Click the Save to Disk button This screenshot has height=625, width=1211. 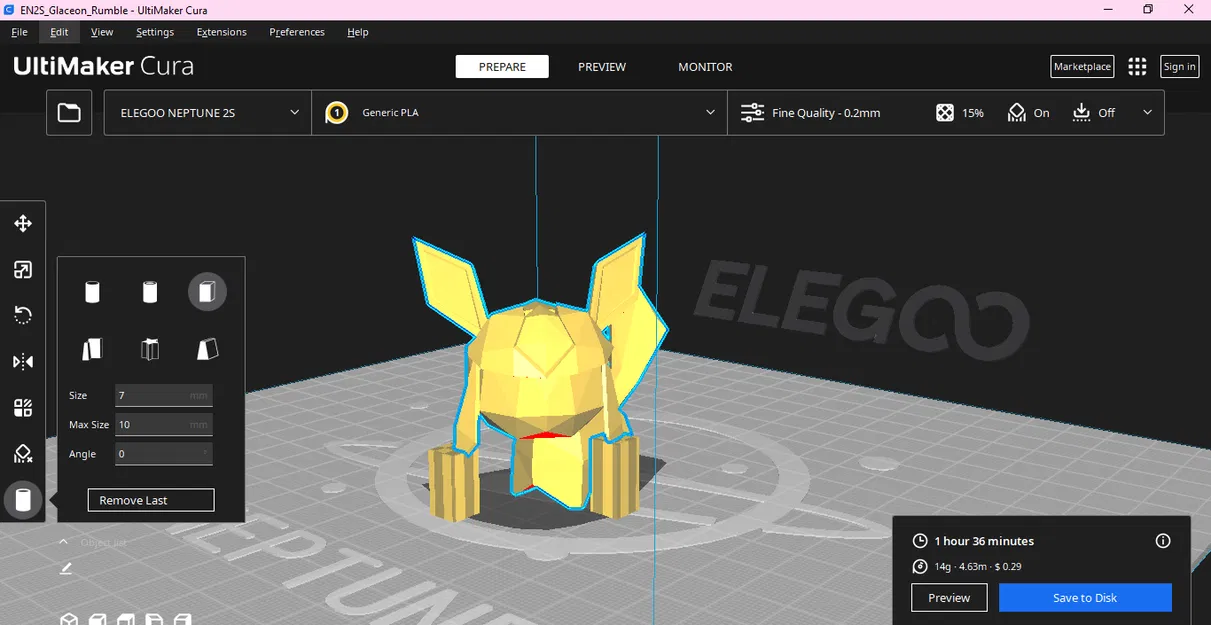click(x=1084, y=597)
